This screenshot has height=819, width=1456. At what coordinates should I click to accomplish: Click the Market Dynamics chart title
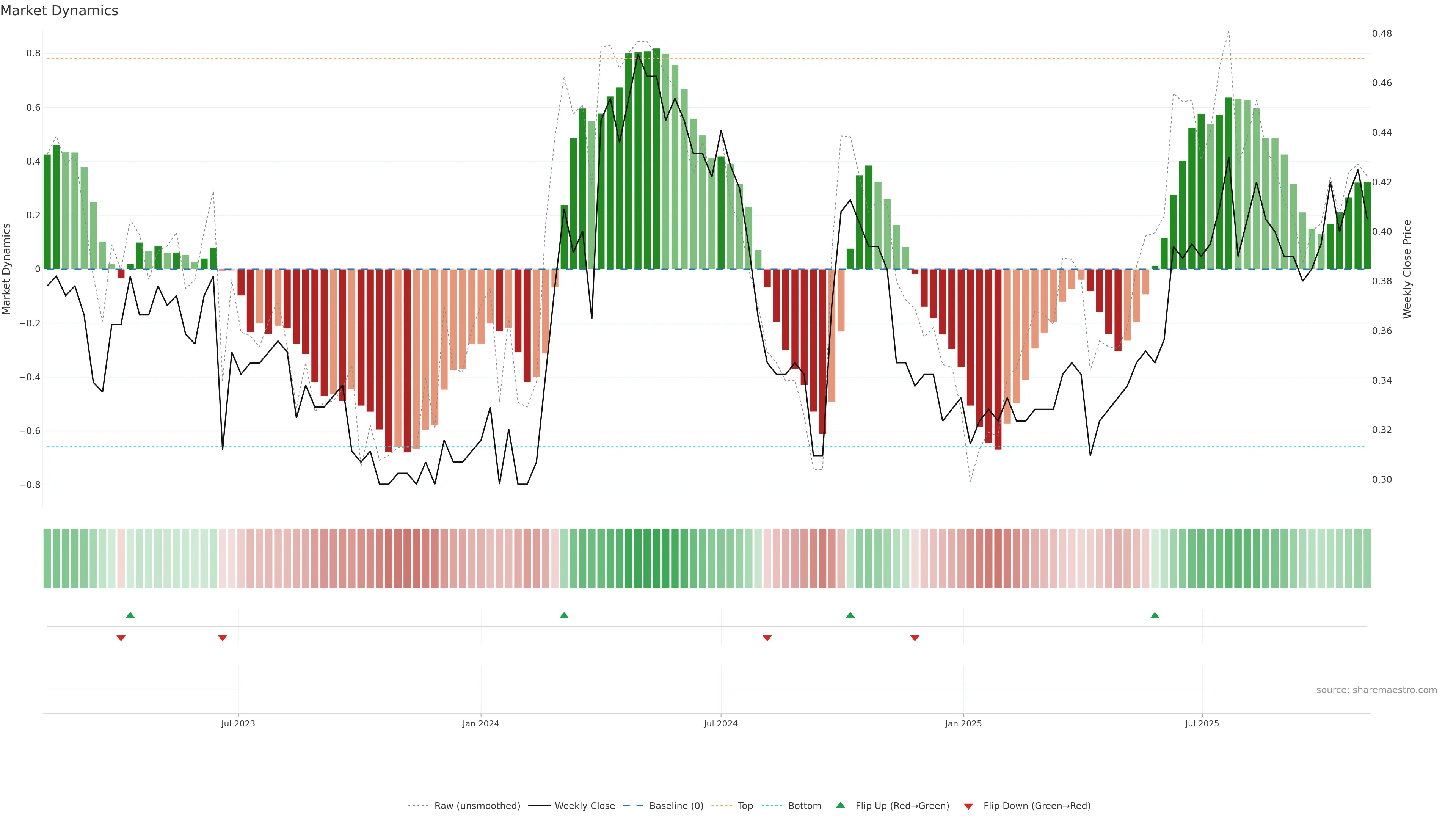coord(60,11)
